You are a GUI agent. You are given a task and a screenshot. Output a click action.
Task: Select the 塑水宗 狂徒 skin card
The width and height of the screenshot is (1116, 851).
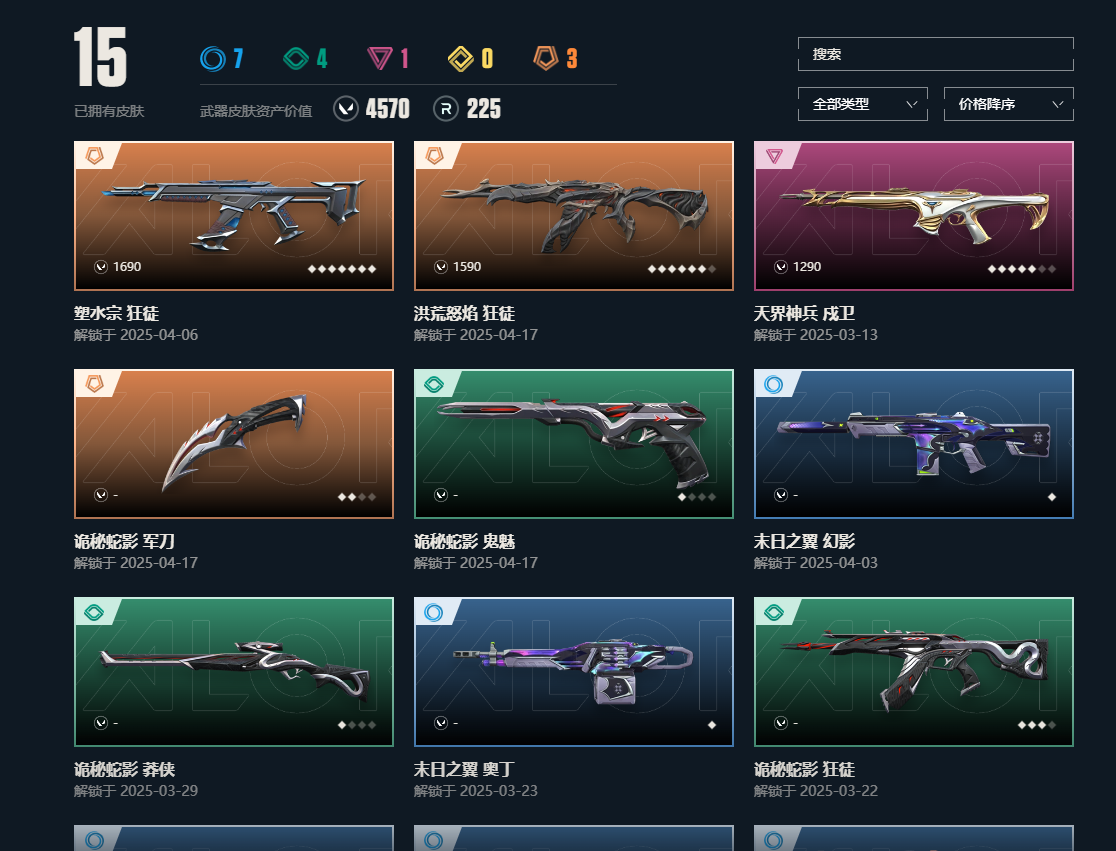(x=233, y=216)
